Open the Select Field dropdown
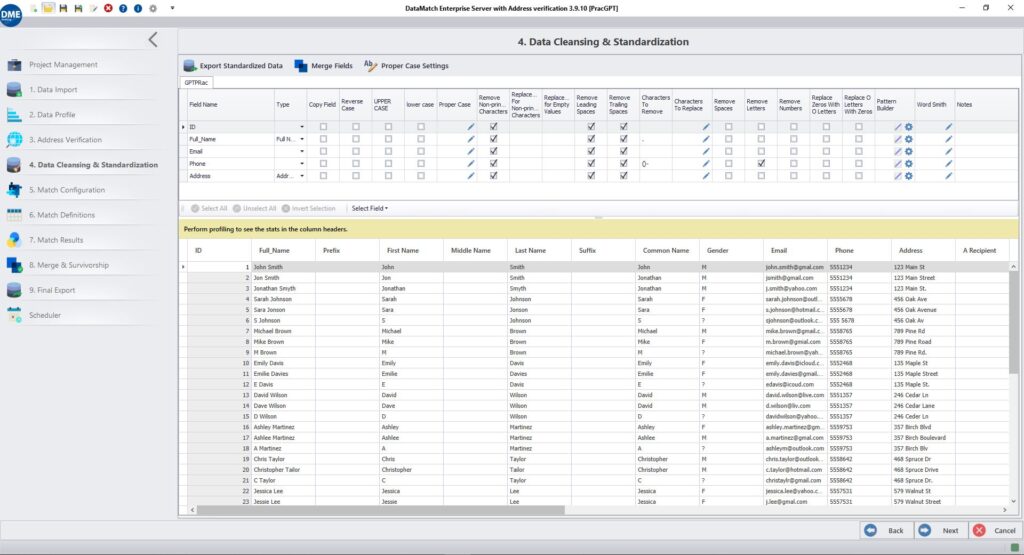 coord(370,208)
